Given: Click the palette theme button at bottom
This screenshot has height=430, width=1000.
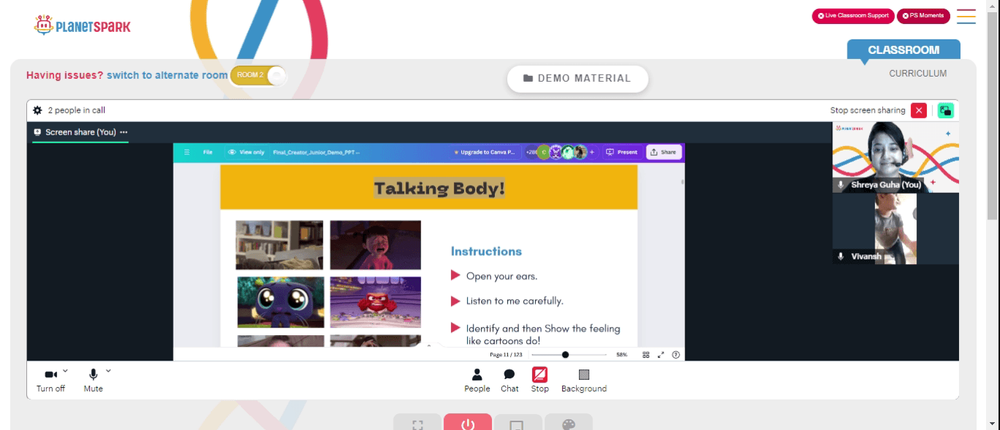Looking at the screenshot, I should point(568,422).
